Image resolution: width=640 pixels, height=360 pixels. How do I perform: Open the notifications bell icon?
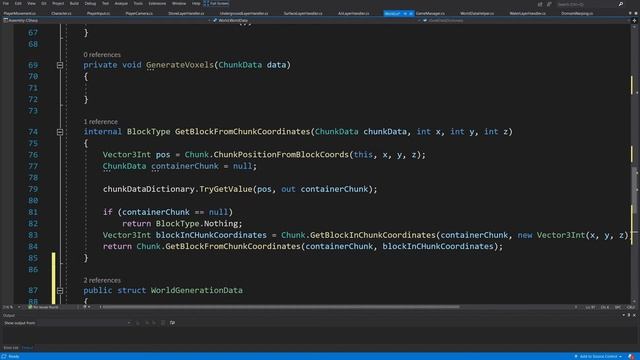pos(632,357)
